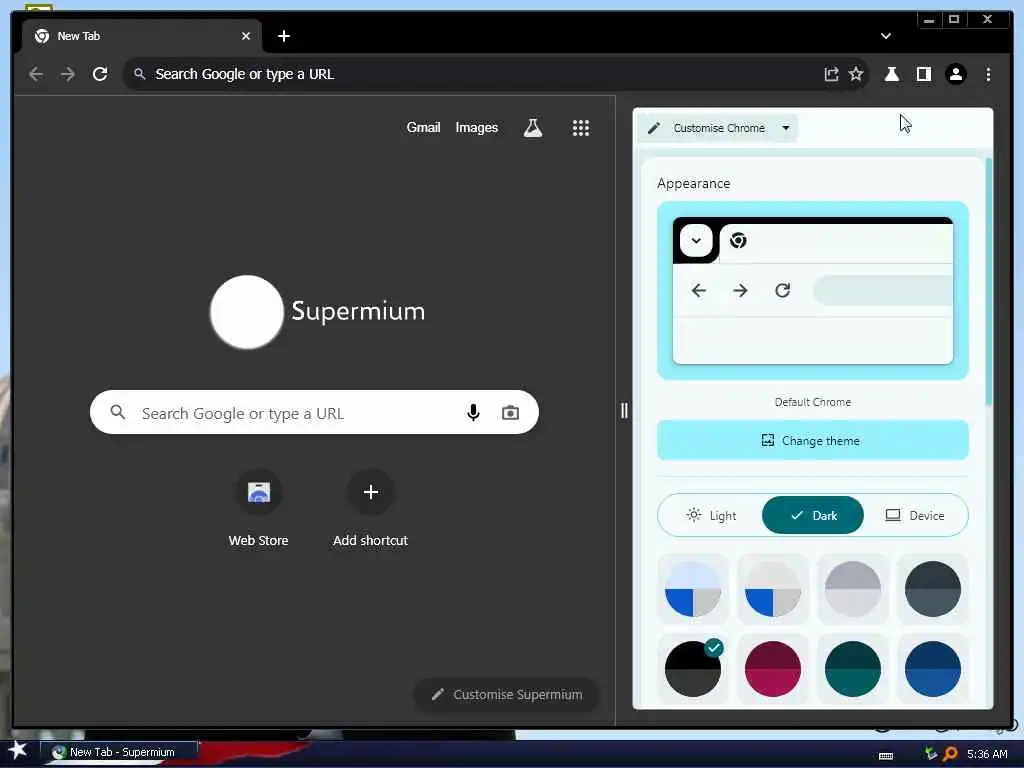
Task: Click the Default Chrome label
Action: [812, 402]
